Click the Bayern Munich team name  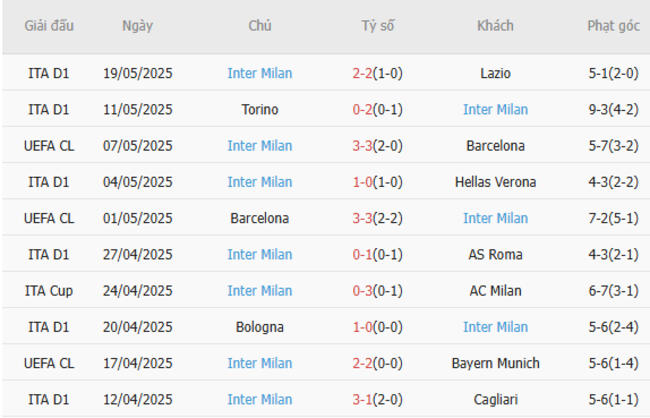[495, 363]
